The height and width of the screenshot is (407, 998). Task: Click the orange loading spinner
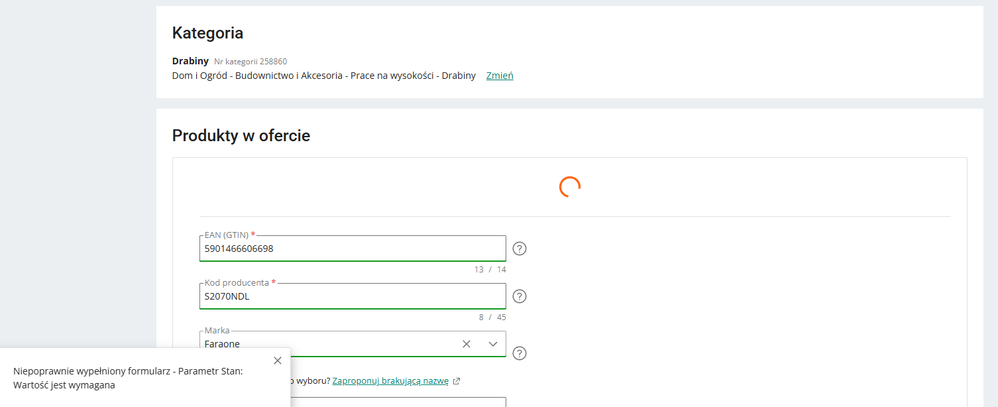coord(569,187)
